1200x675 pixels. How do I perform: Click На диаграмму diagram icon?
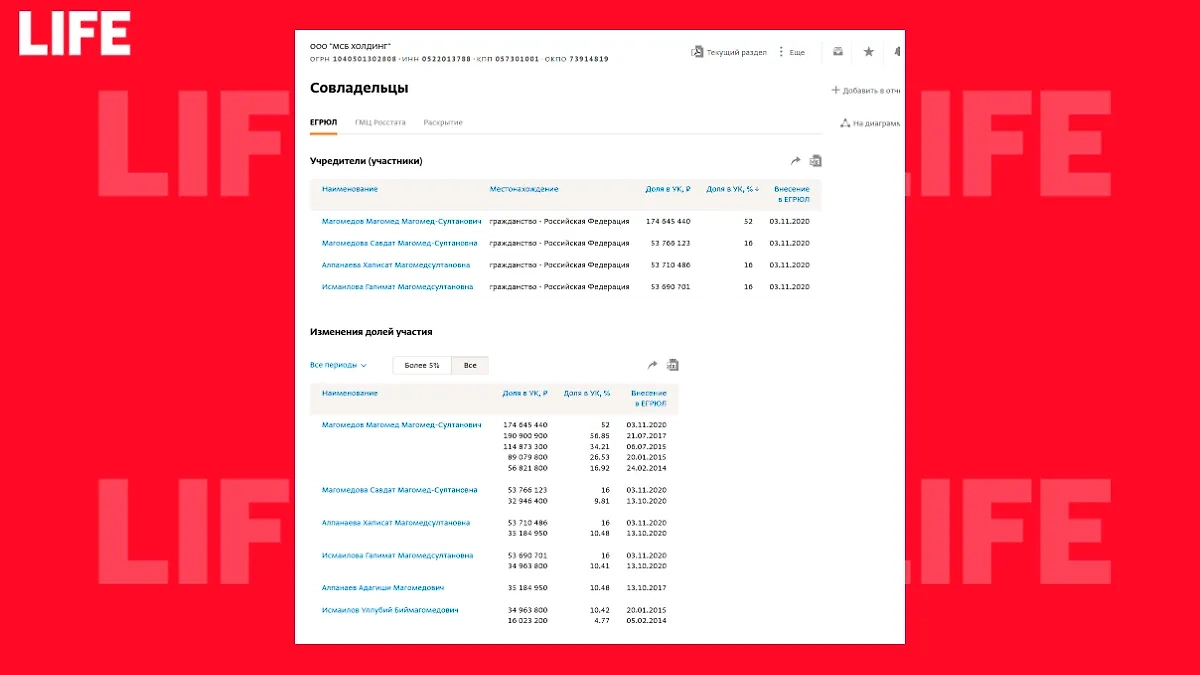(x=844, y=123)
